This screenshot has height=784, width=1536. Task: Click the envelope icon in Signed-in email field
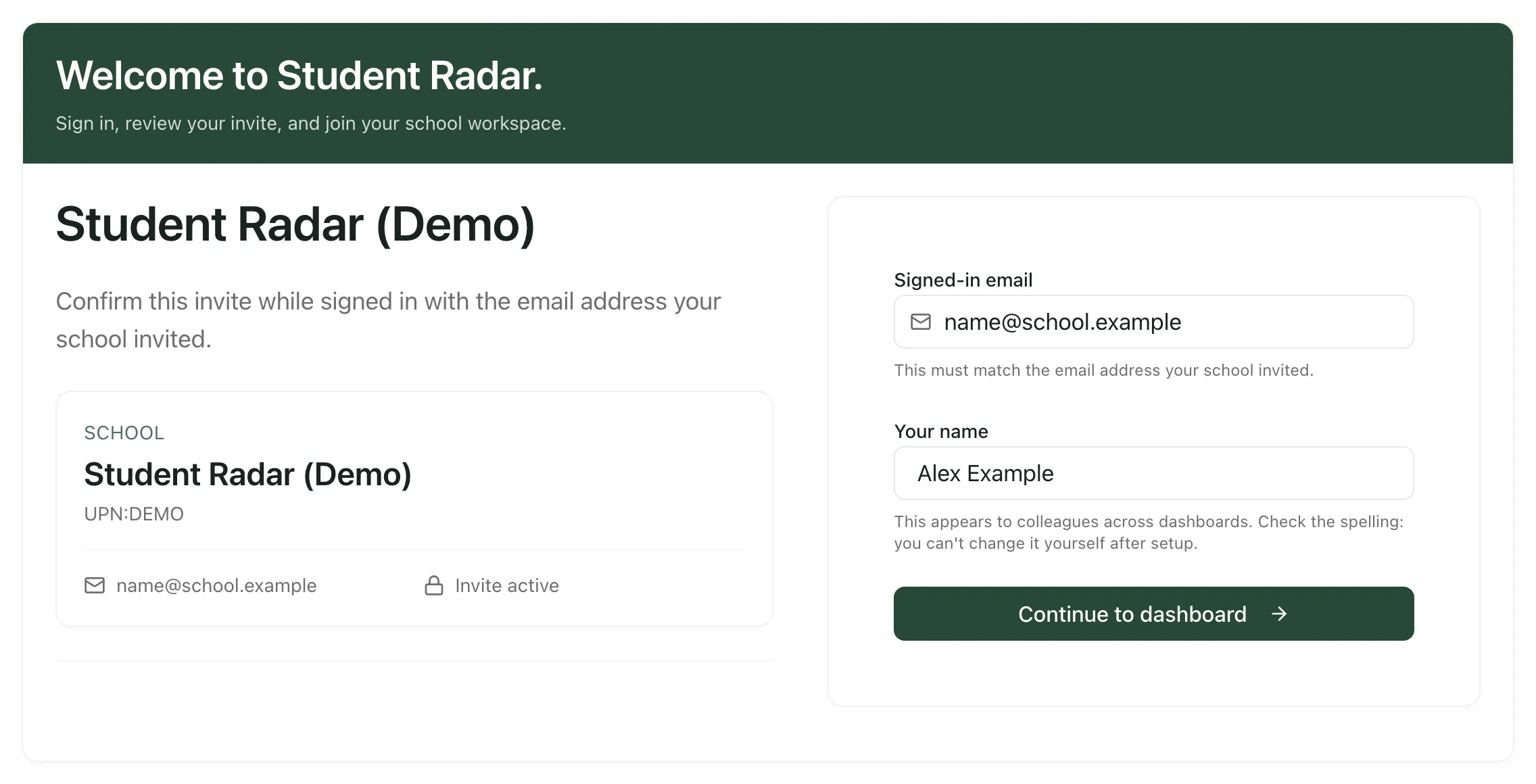point(921,322)
